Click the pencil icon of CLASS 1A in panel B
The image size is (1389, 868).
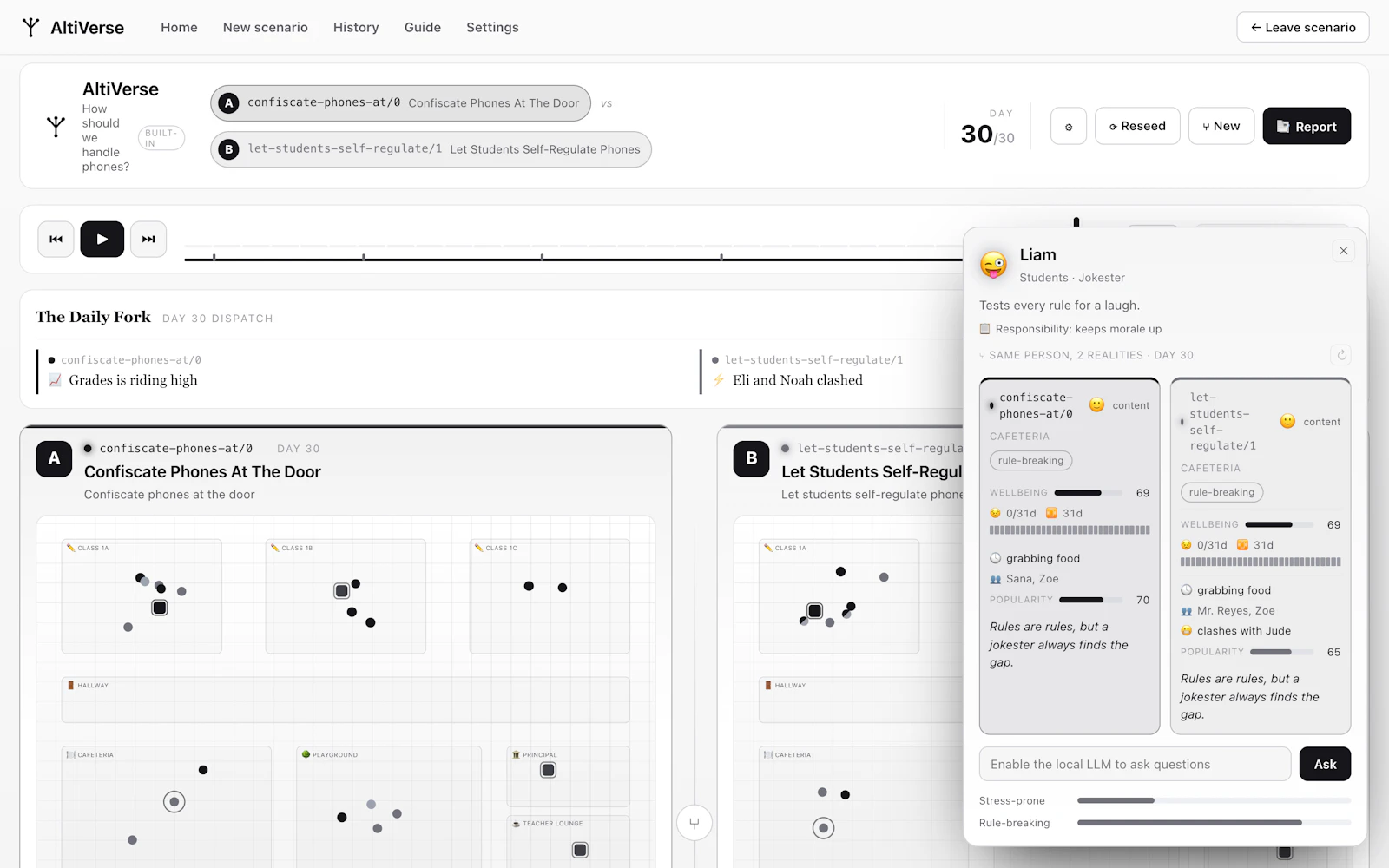point(768,548)
